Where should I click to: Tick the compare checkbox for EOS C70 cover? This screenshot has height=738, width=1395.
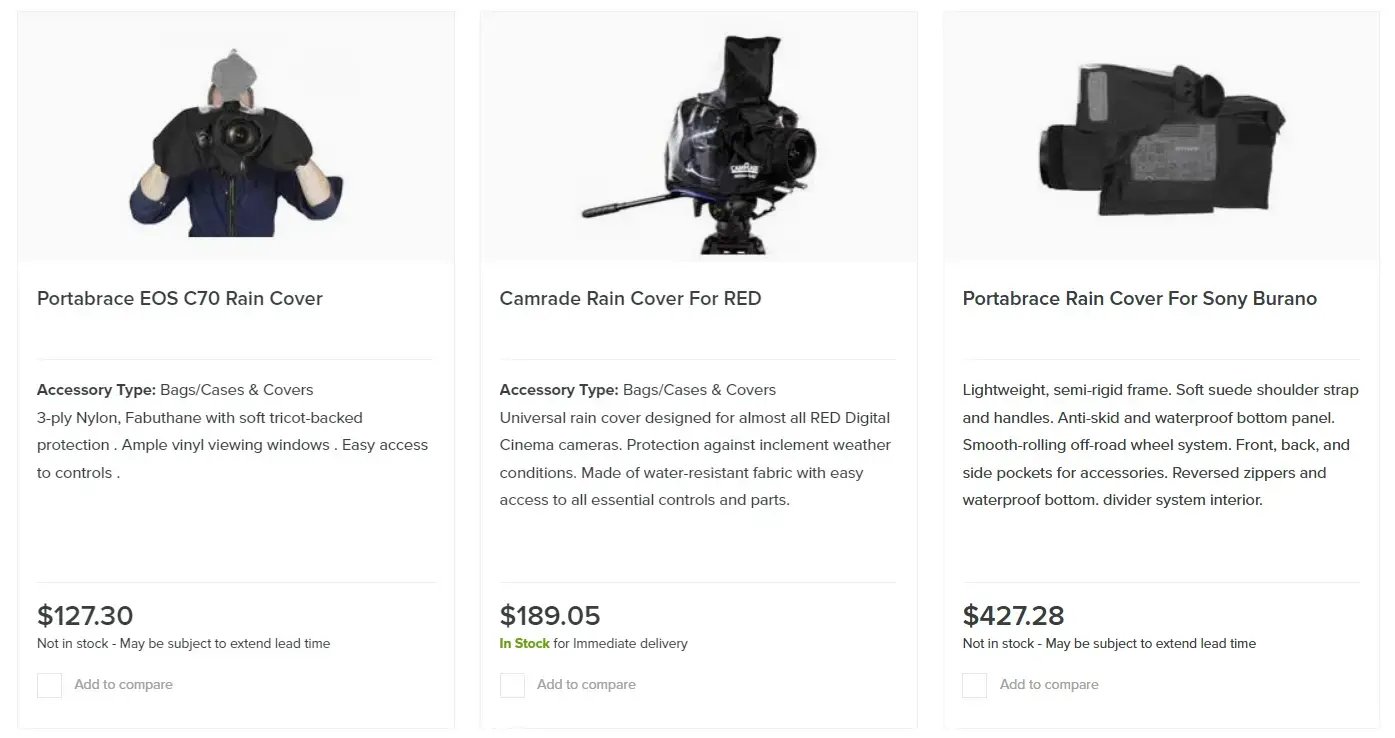tap(50, 685)
